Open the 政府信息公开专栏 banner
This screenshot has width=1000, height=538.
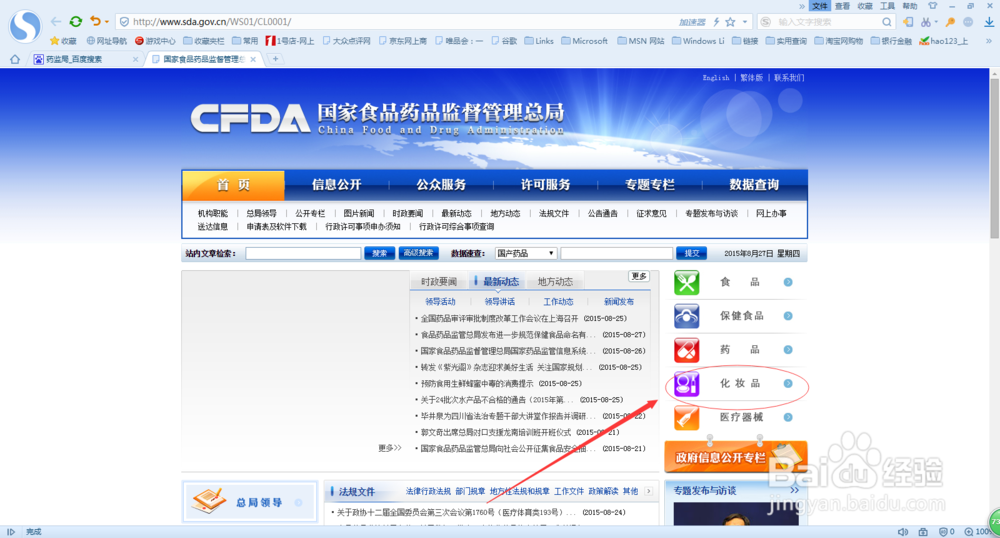(x=736, y=456)
